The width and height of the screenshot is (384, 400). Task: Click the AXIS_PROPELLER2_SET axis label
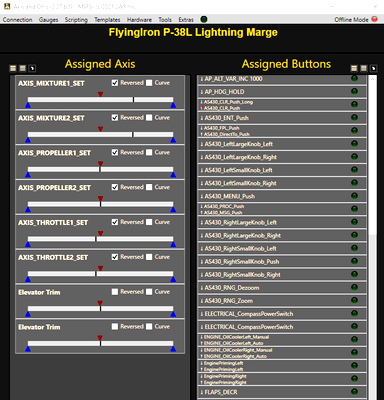[x=54, y=188]
